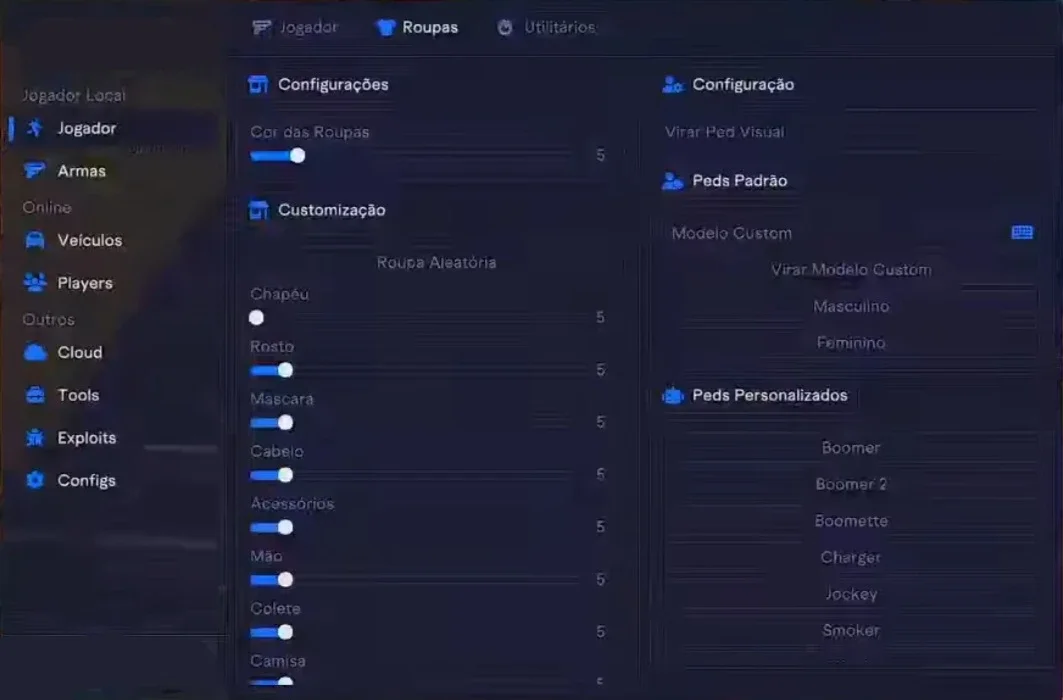
Task: Open the Utilitários tab
Action: click(x=546, y=27)
